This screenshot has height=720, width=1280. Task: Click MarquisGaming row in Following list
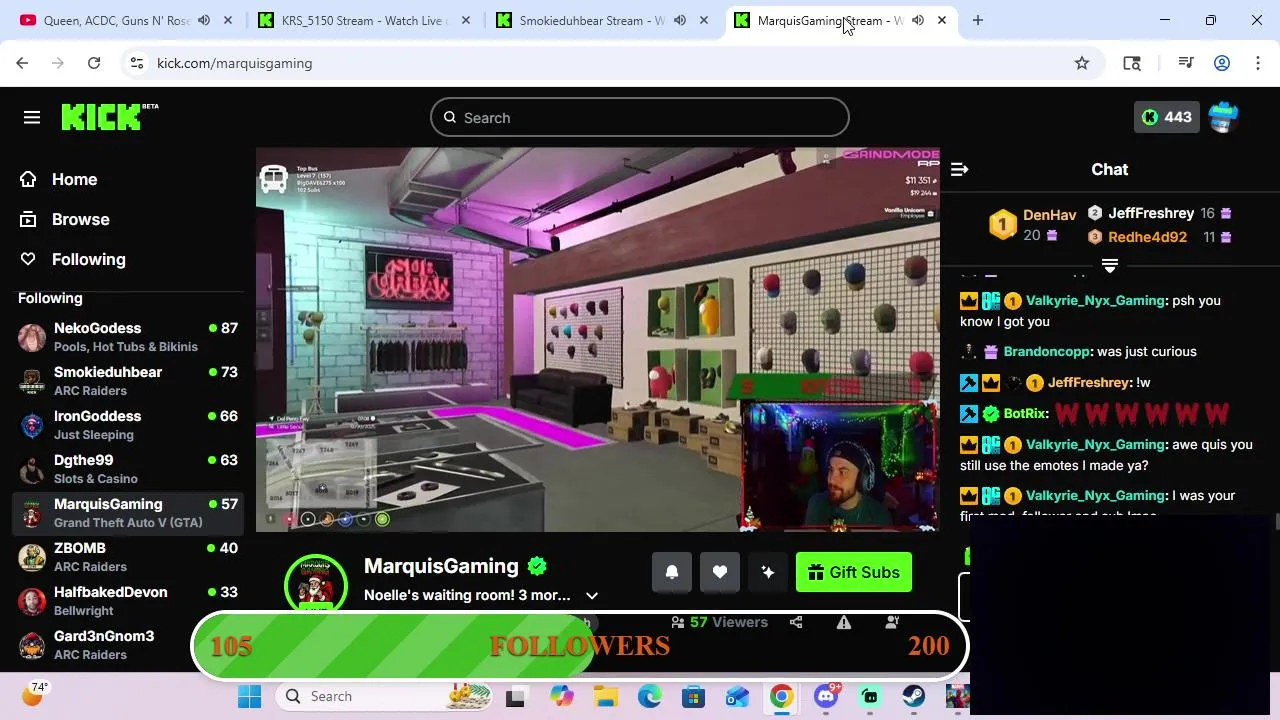[128, 513]
